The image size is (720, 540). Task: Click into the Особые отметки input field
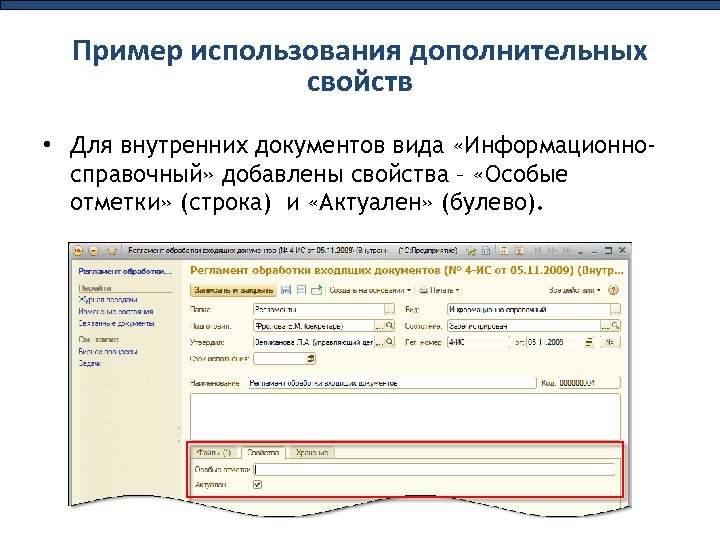point(434,469)
